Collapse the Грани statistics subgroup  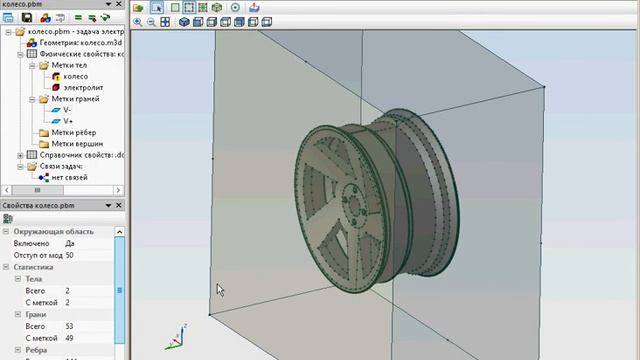[x=18, y=314]
